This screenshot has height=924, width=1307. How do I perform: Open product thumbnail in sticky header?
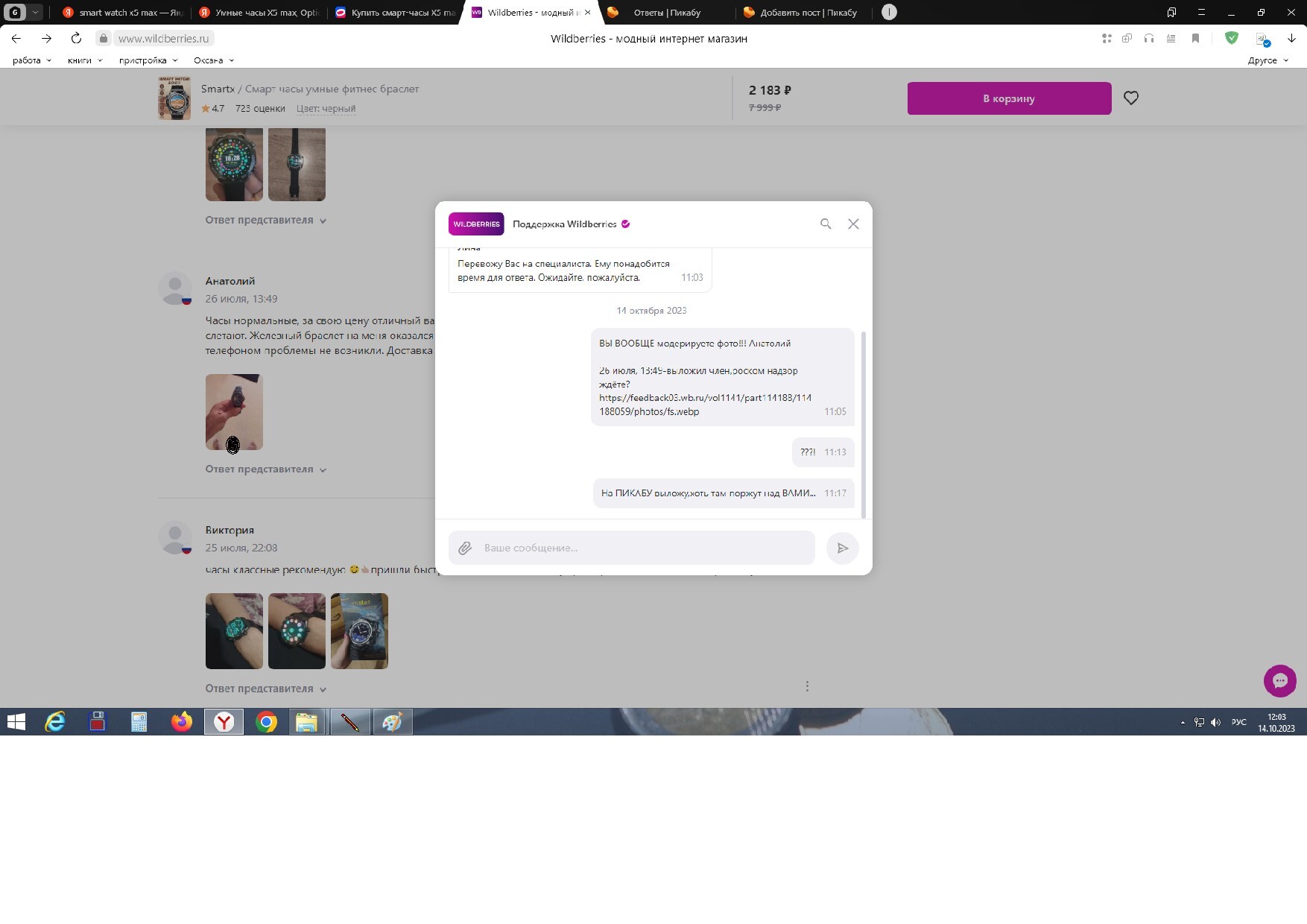click(174, 98)
